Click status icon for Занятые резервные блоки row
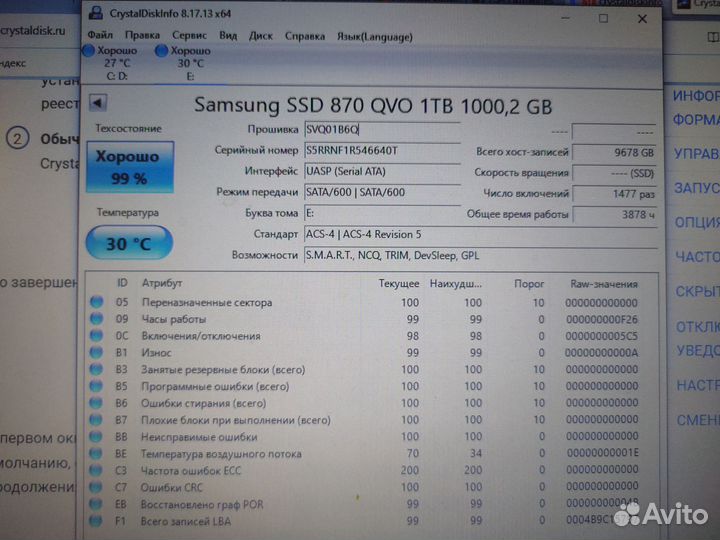The image size is (720, 540). 96,369
